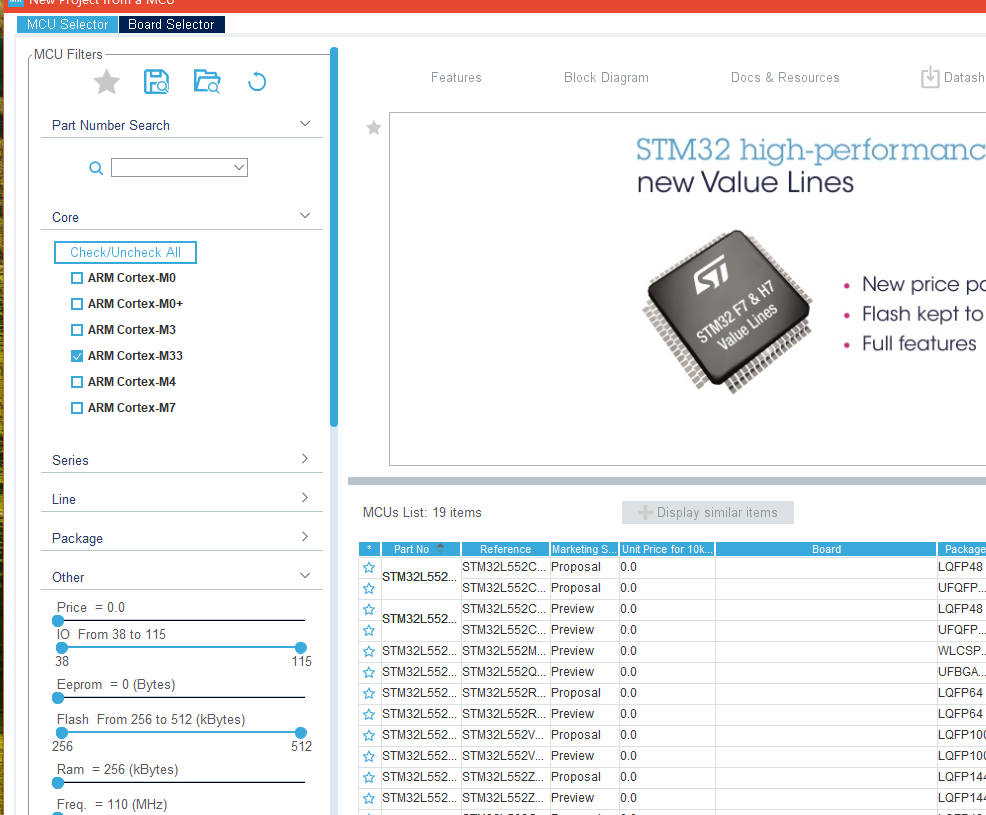Enable ARM Cortex-M3 core filter
This screenshot has width=986, height=815.
coord(77,330)
